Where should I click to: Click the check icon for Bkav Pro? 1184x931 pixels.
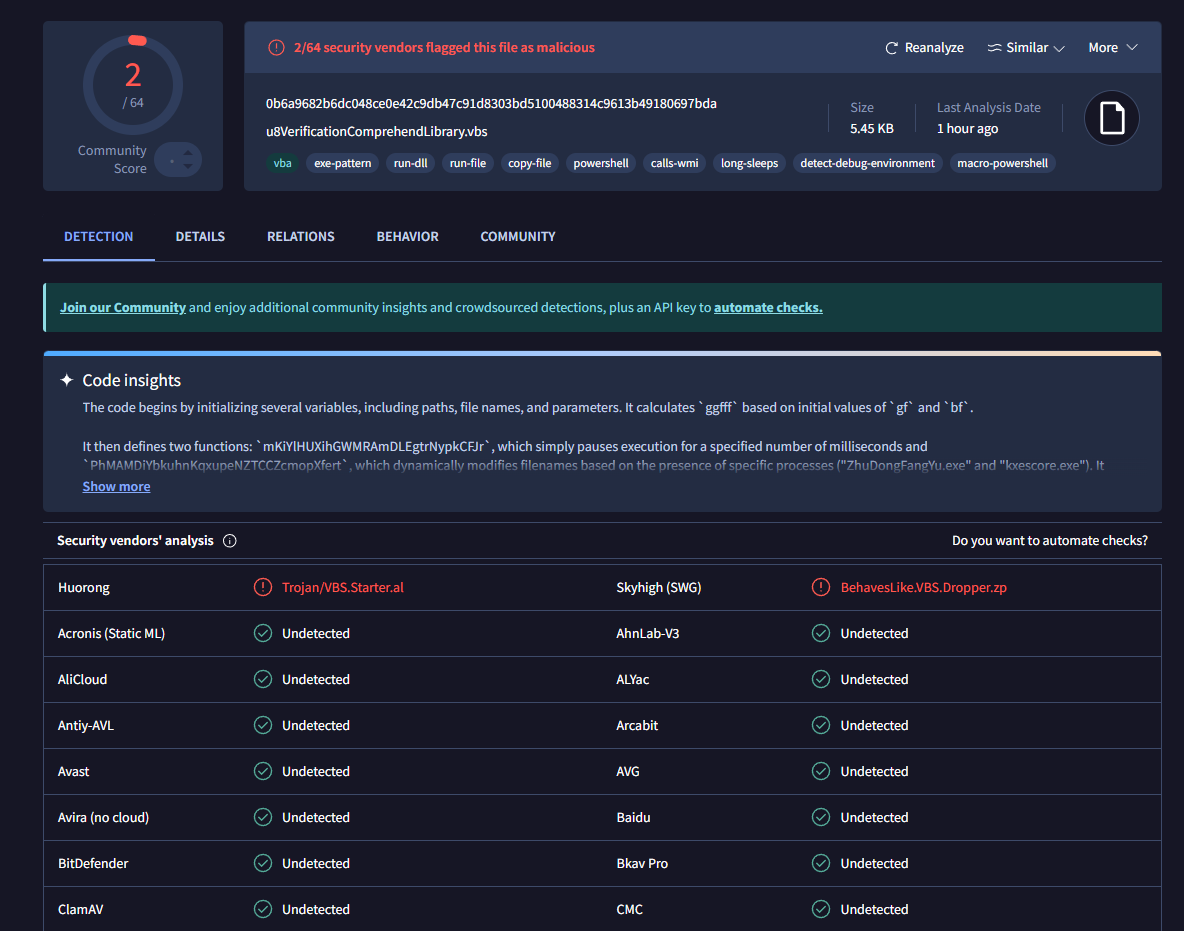point(821,864)
